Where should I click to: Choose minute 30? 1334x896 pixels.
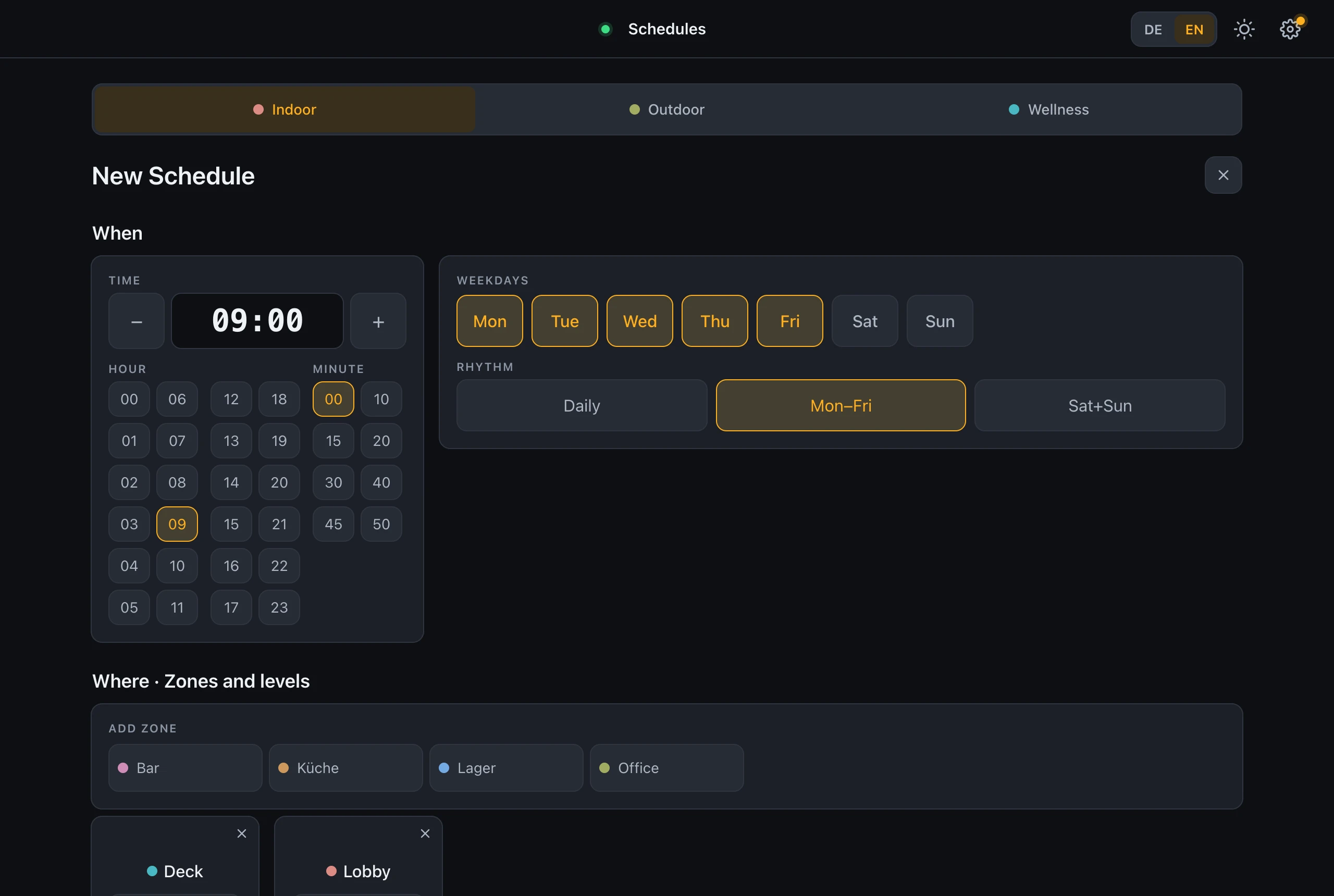[x=333, y=482]
